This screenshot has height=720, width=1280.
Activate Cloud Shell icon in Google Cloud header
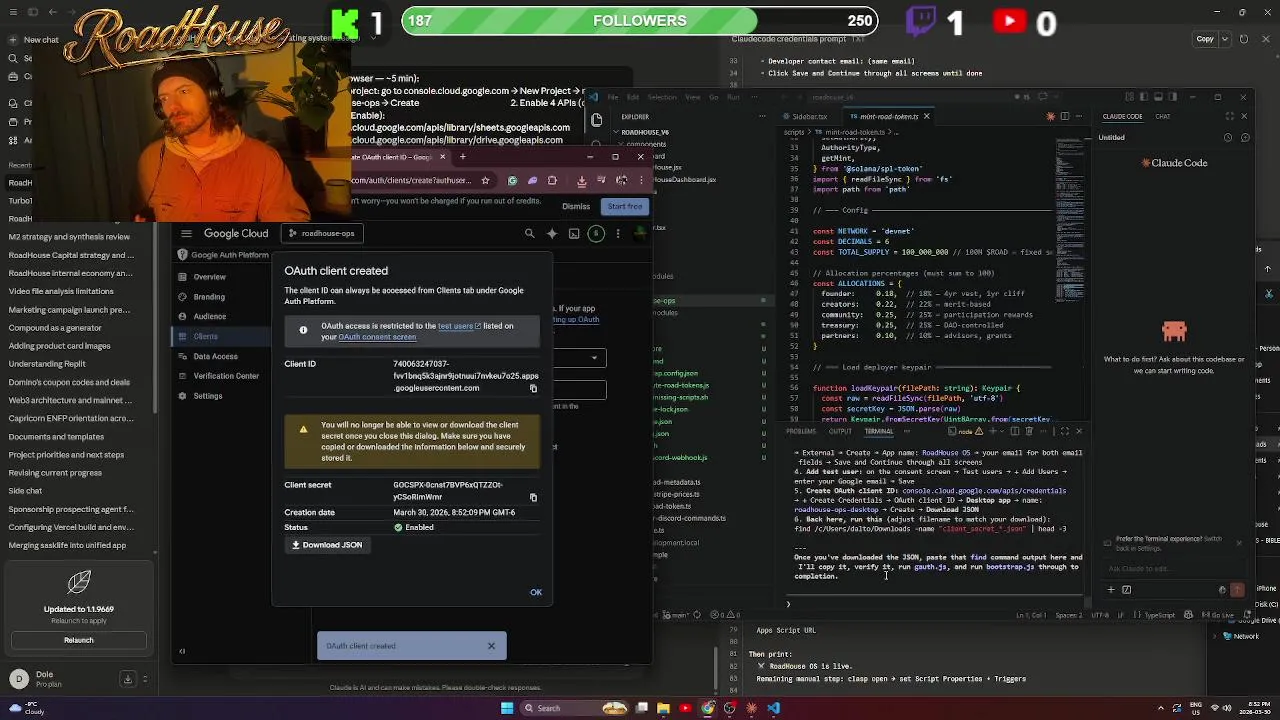[574, 233]
